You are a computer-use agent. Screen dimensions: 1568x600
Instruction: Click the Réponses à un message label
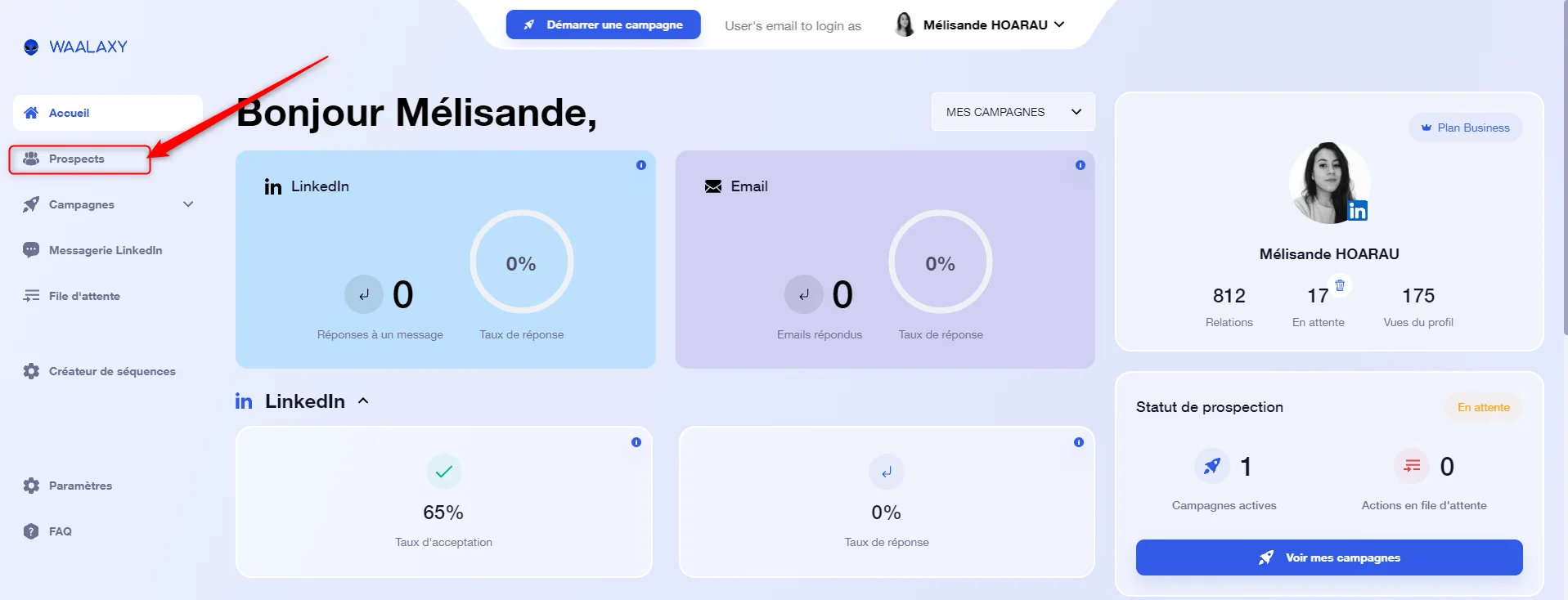(x=380, y=334)
